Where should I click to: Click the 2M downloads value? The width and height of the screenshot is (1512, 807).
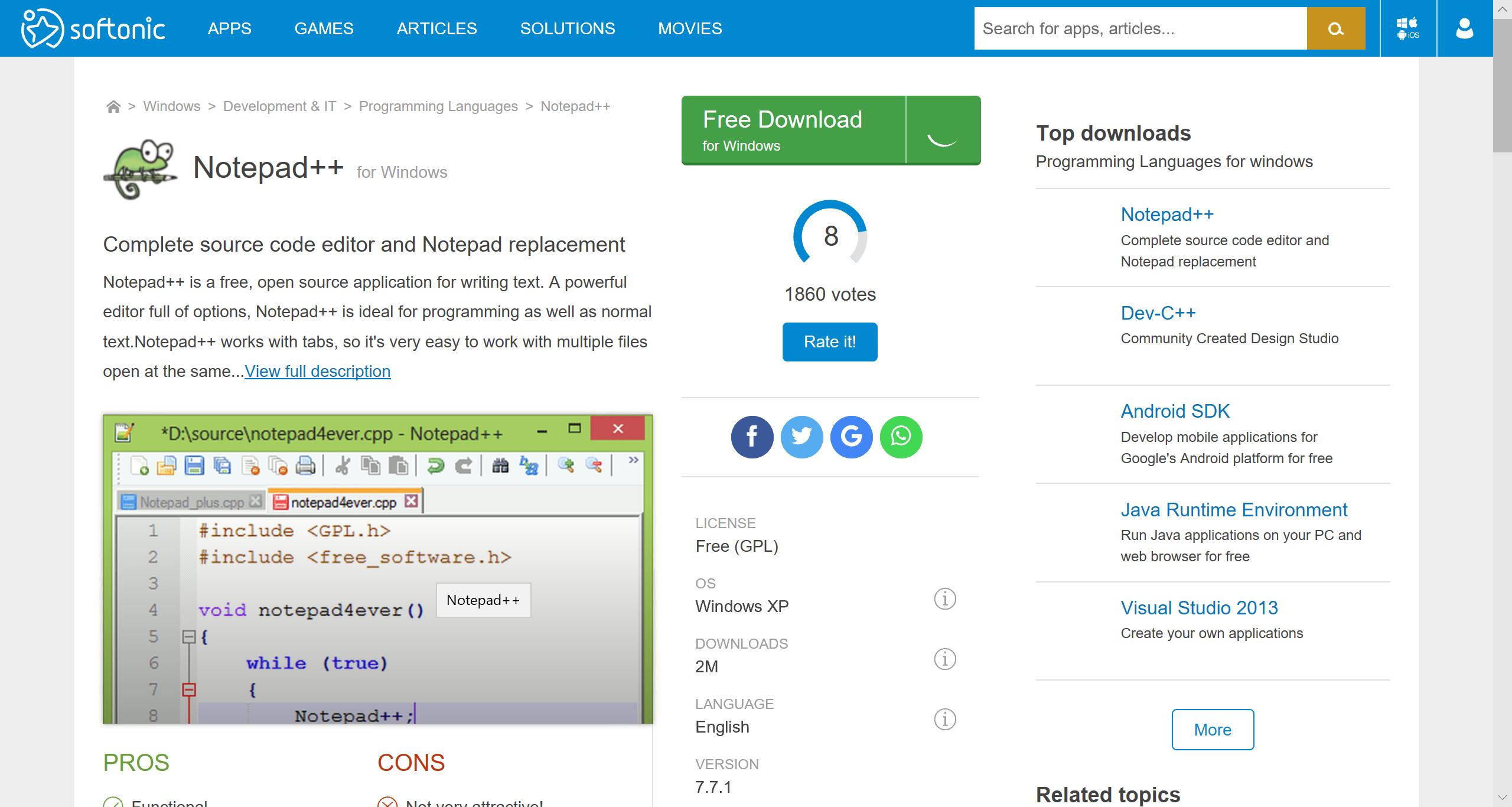click(706, 666)
